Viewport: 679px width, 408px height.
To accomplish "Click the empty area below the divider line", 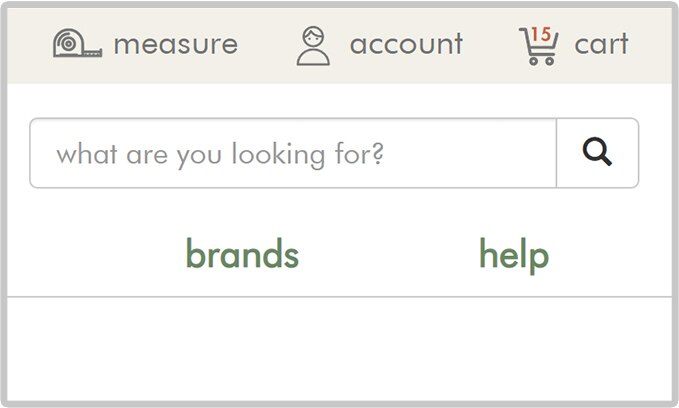I will 340,349.
